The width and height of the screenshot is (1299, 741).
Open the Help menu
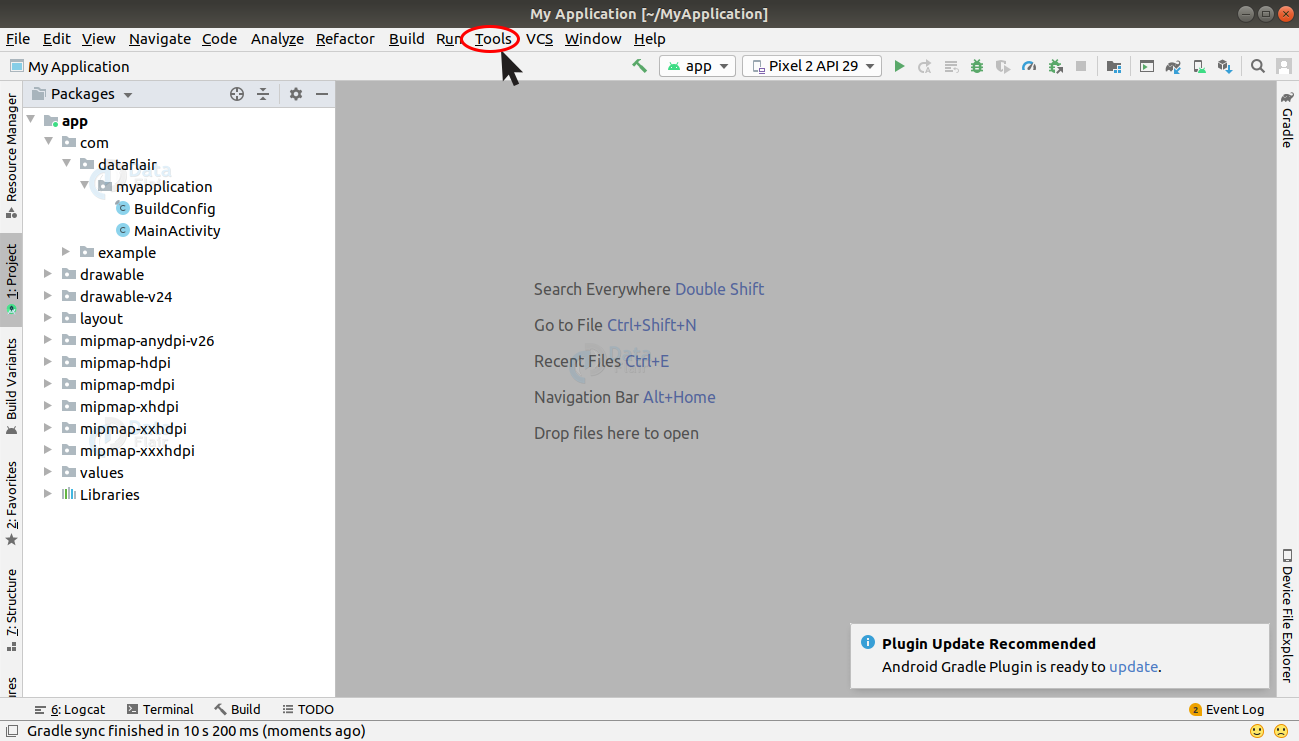650,39
